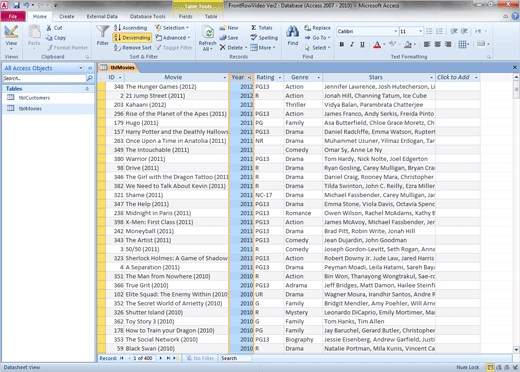The width and height of the screenshot is (520, 372).
Task: Open the font size 11 dropdown
Action: click(420, 31)
